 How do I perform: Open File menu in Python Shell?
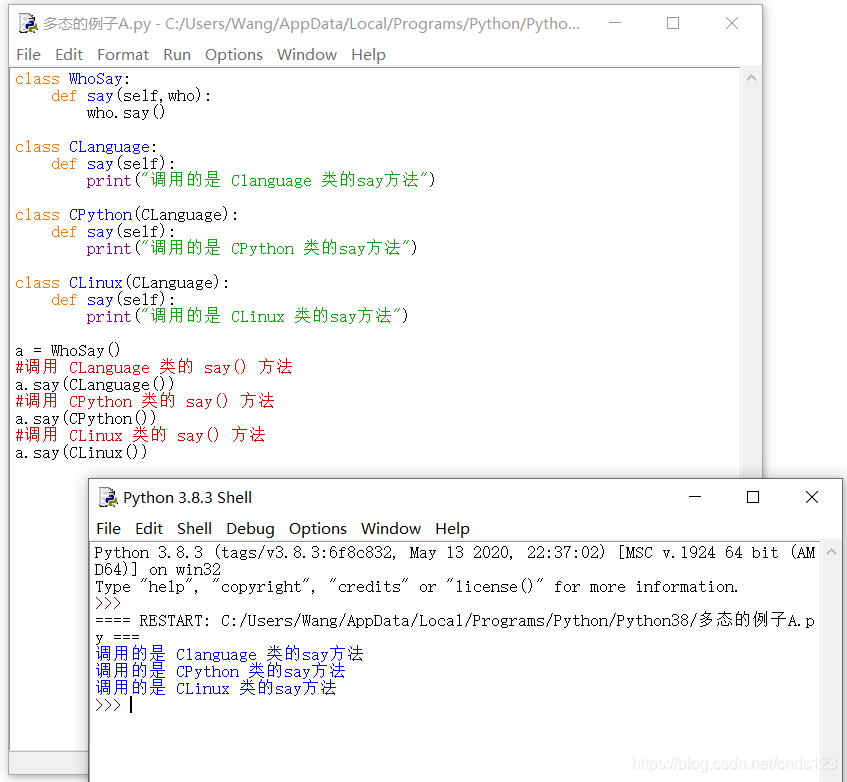(x=108, y=528)
